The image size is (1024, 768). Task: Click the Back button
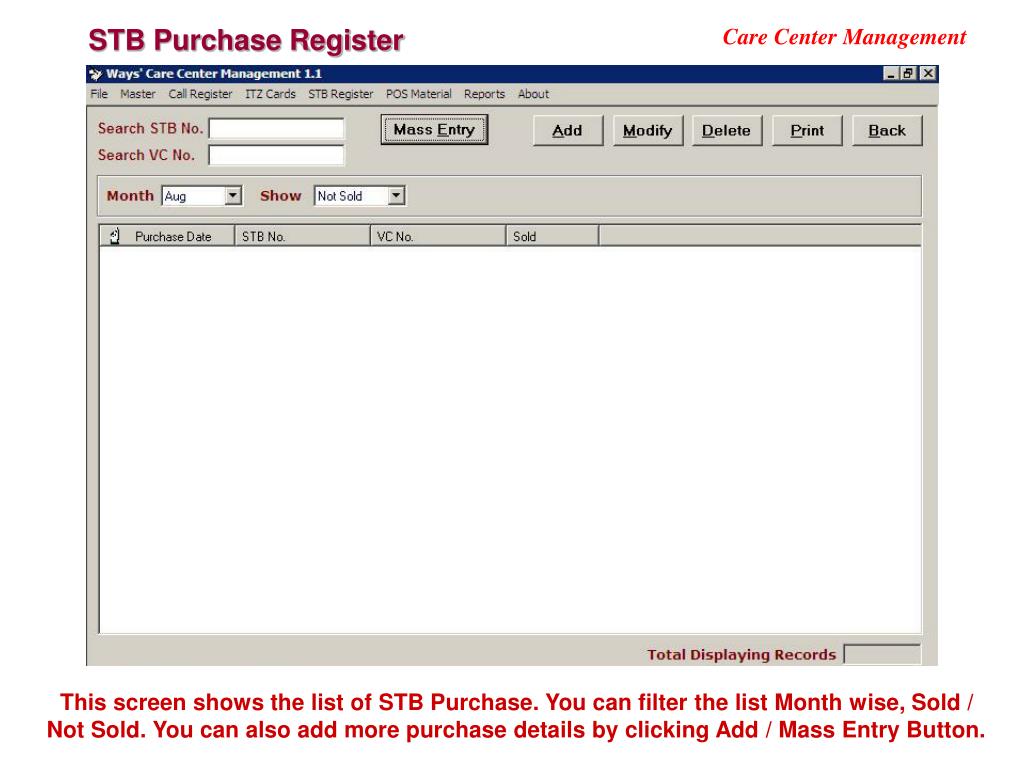point(886,131)
